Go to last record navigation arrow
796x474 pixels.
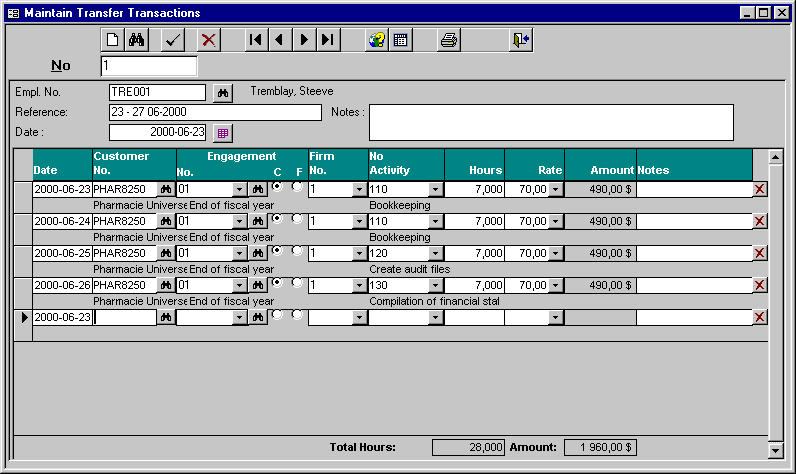[x=327, y=40]
